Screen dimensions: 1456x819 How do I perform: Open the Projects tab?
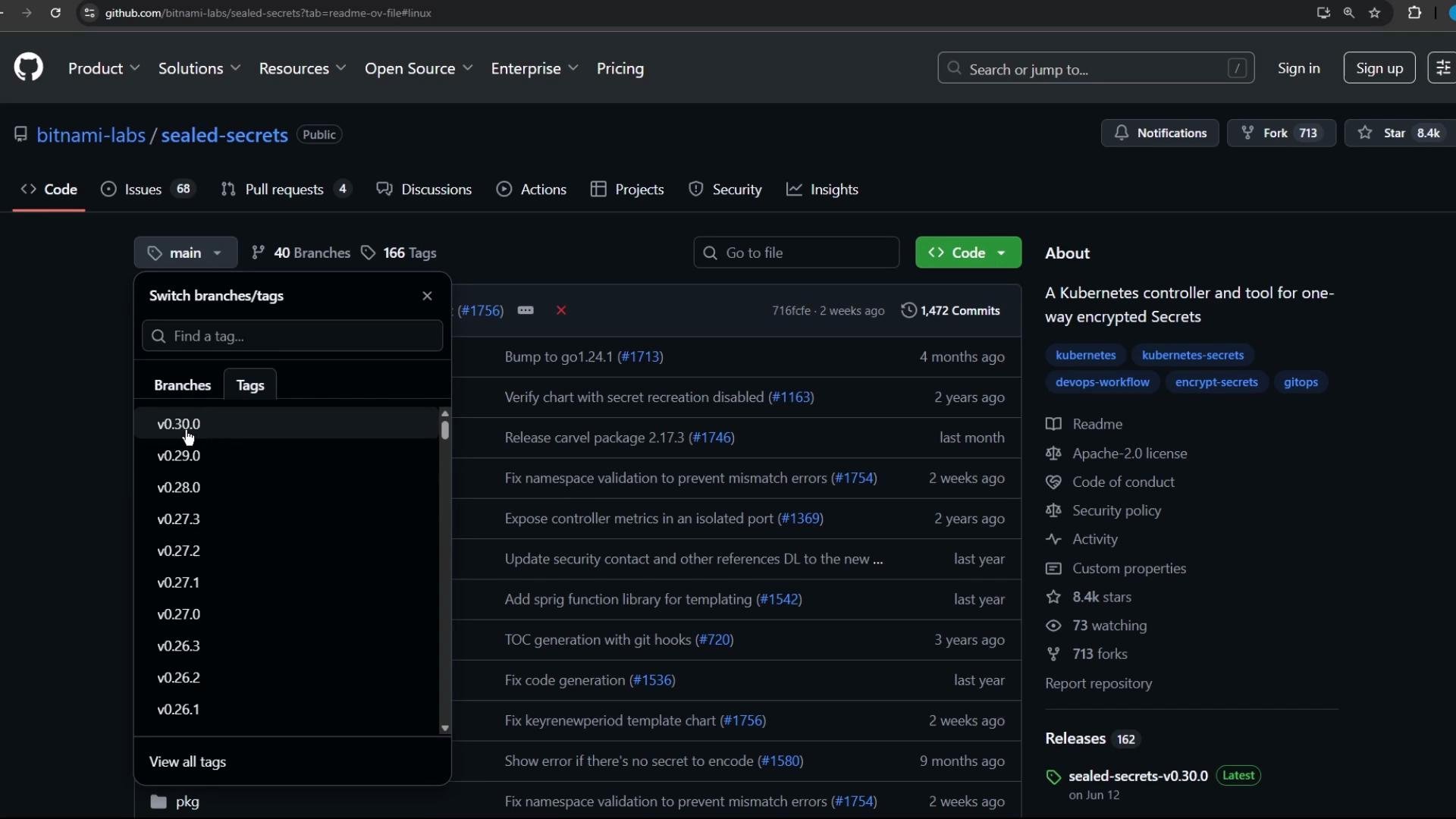pyautogui.click(x=628, y=190)
